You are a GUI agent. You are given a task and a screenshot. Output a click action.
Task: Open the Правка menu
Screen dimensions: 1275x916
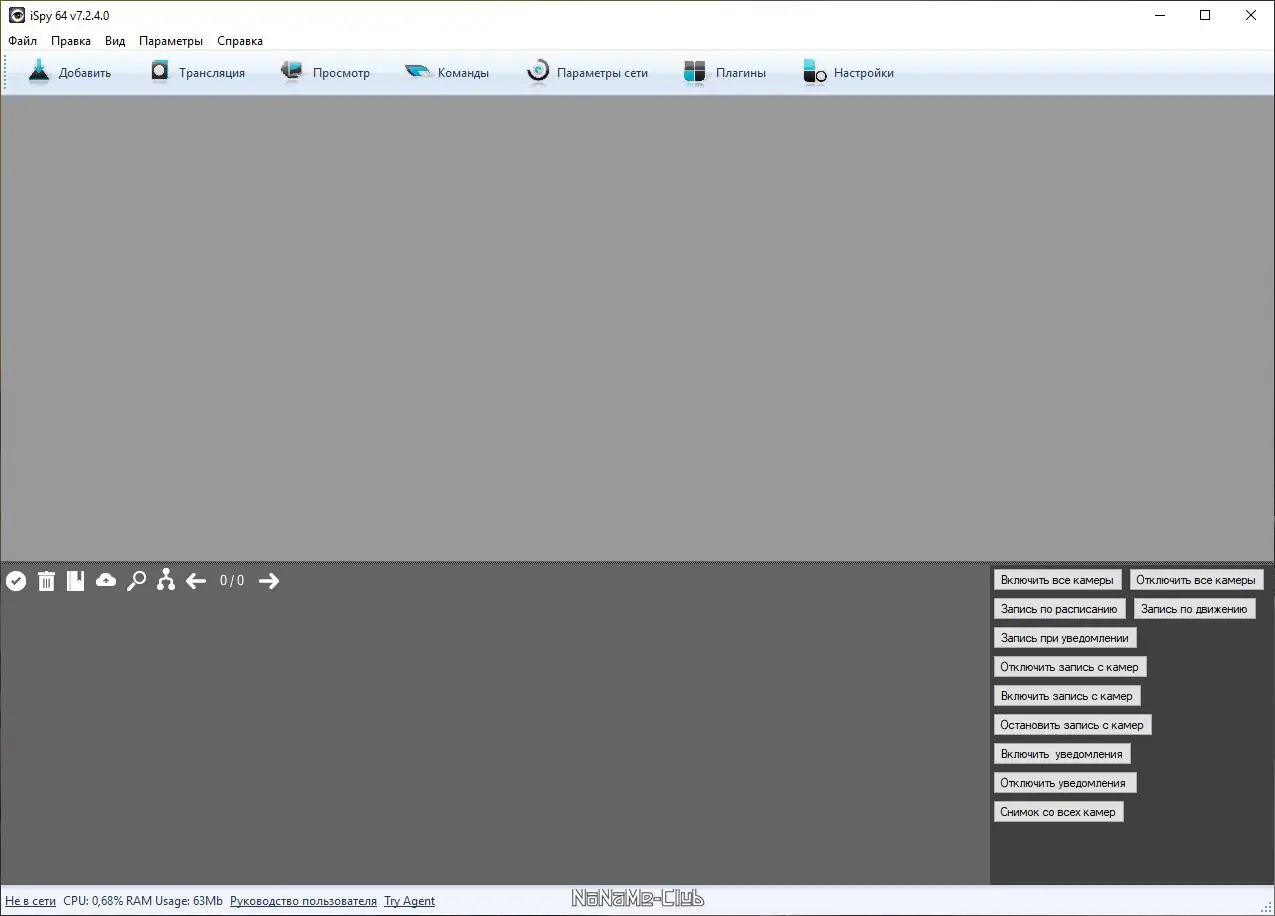tap(71, 41)
